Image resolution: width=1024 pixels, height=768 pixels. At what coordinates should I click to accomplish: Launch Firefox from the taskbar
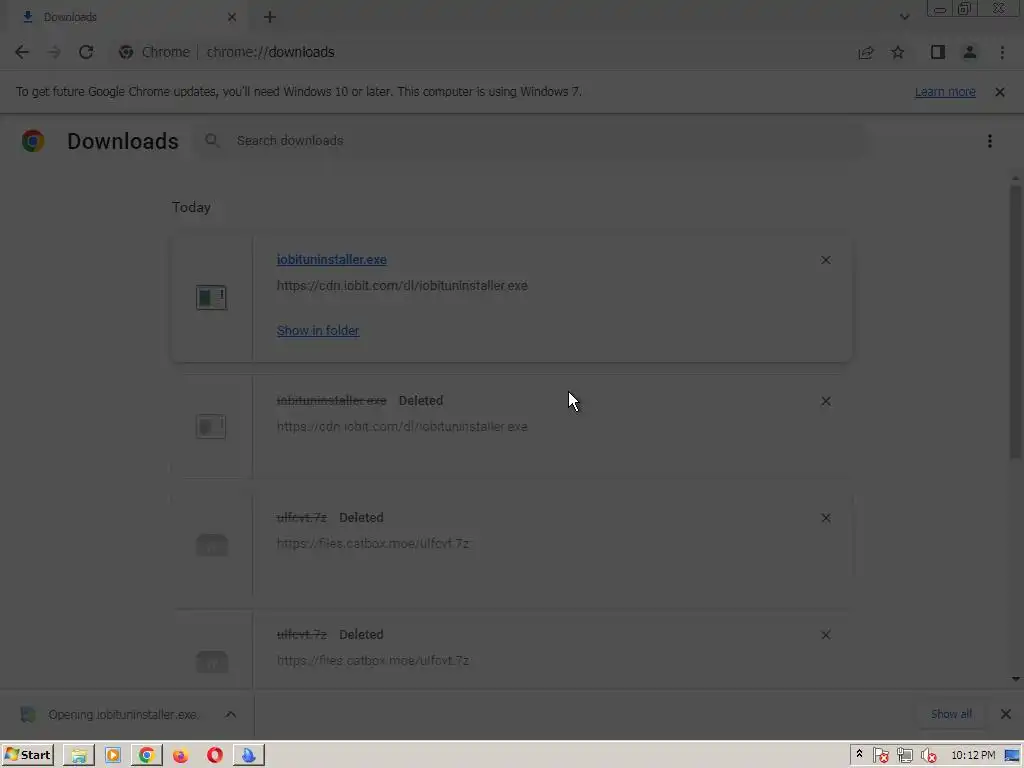pyautogui.click(x=181, y=756)
